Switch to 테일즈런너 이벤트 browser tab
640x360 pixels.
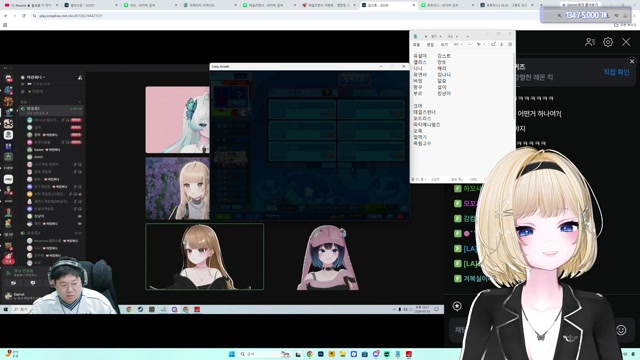click(x=327, y=5)
